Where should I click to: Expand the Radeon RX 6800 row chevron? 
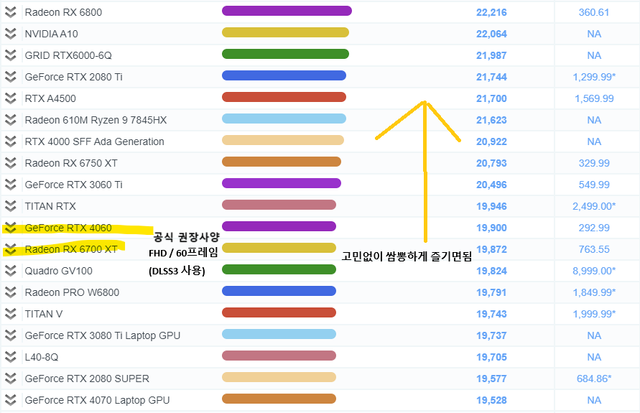tap(10, 11)
